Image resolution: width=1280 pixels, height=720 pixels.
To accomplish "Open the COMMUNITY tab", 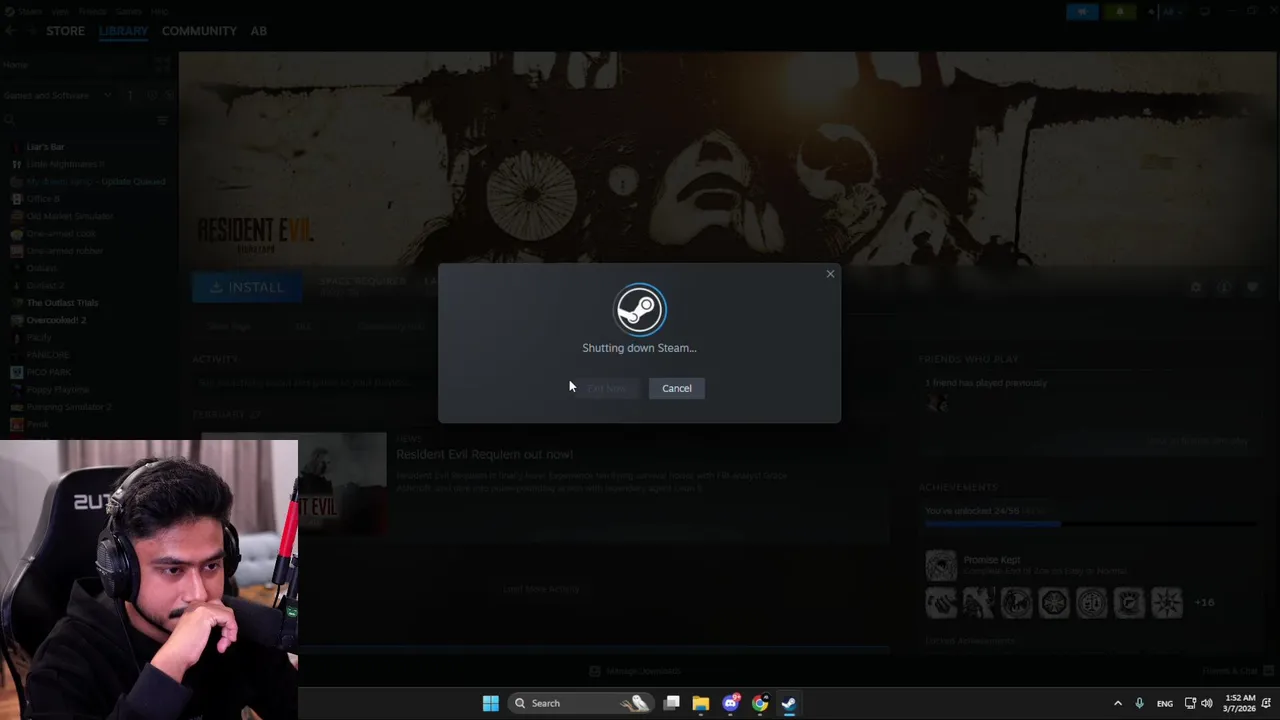I will click(x=199, y=31).
